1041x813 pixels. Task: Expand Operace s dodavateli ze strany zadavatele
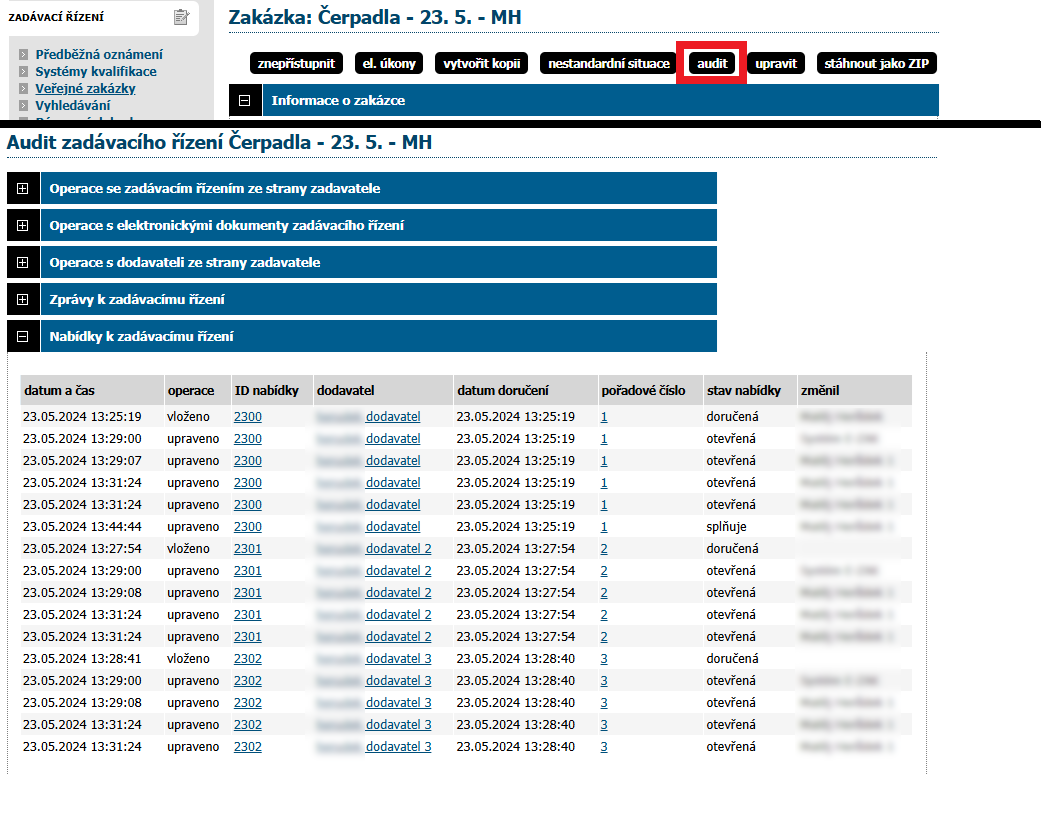22,263
